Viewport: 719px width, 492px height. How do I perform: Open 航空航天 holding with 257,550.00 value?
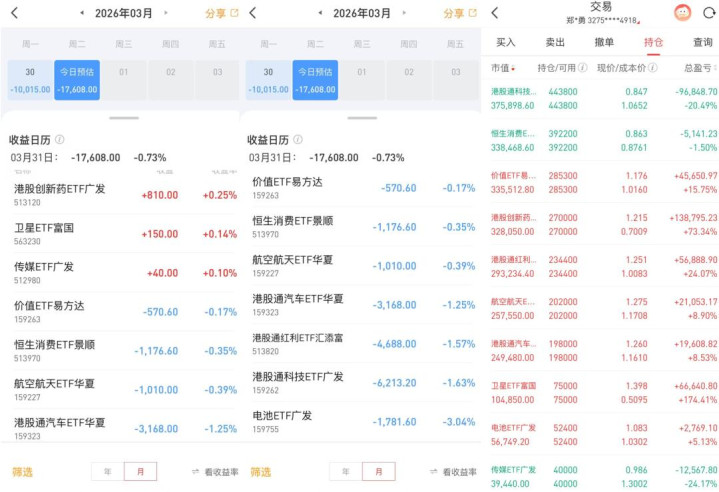[x=603, y=309]
